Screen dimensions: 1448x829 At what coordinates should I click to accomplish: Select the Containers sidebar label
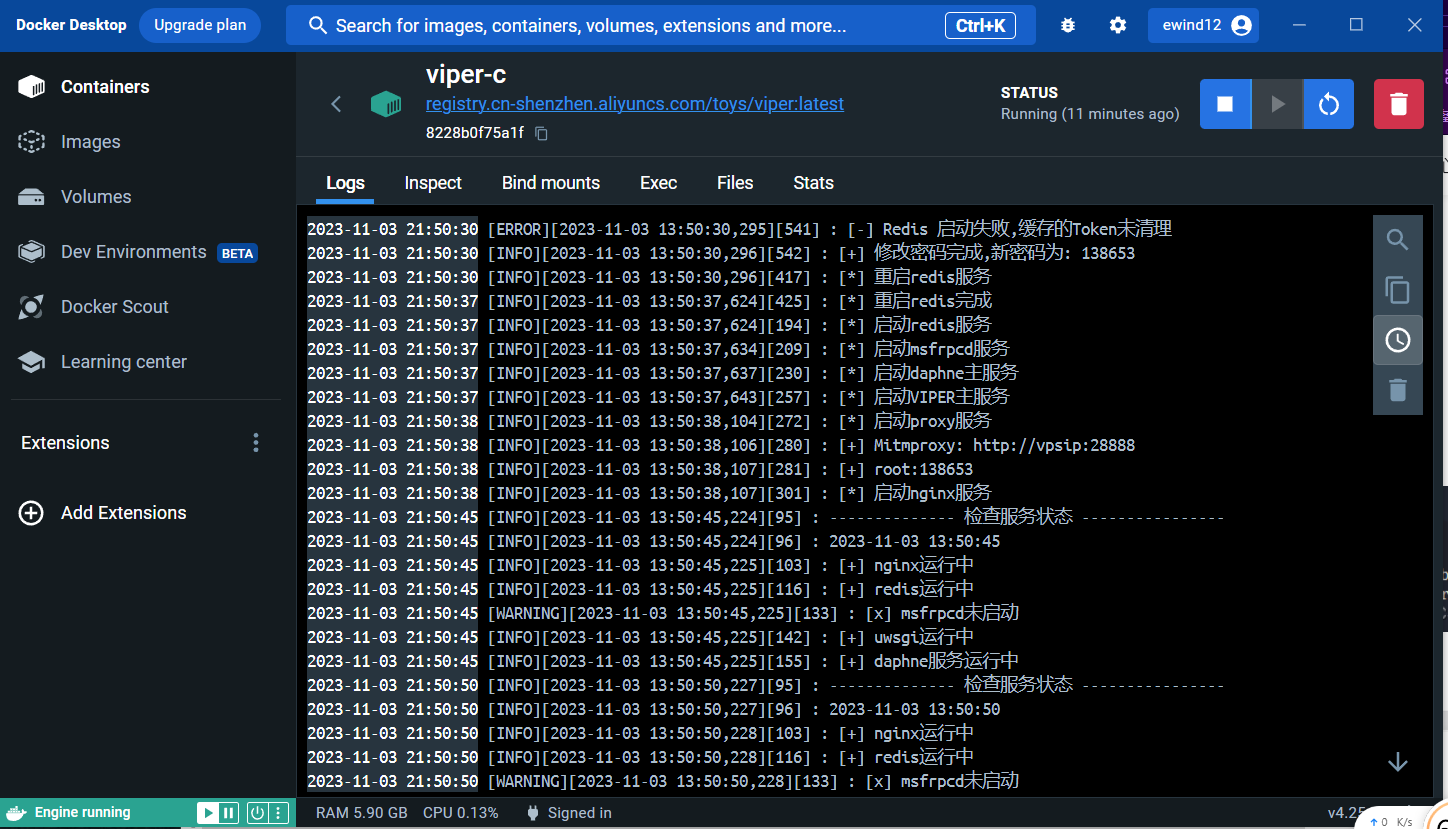(105, 87)
